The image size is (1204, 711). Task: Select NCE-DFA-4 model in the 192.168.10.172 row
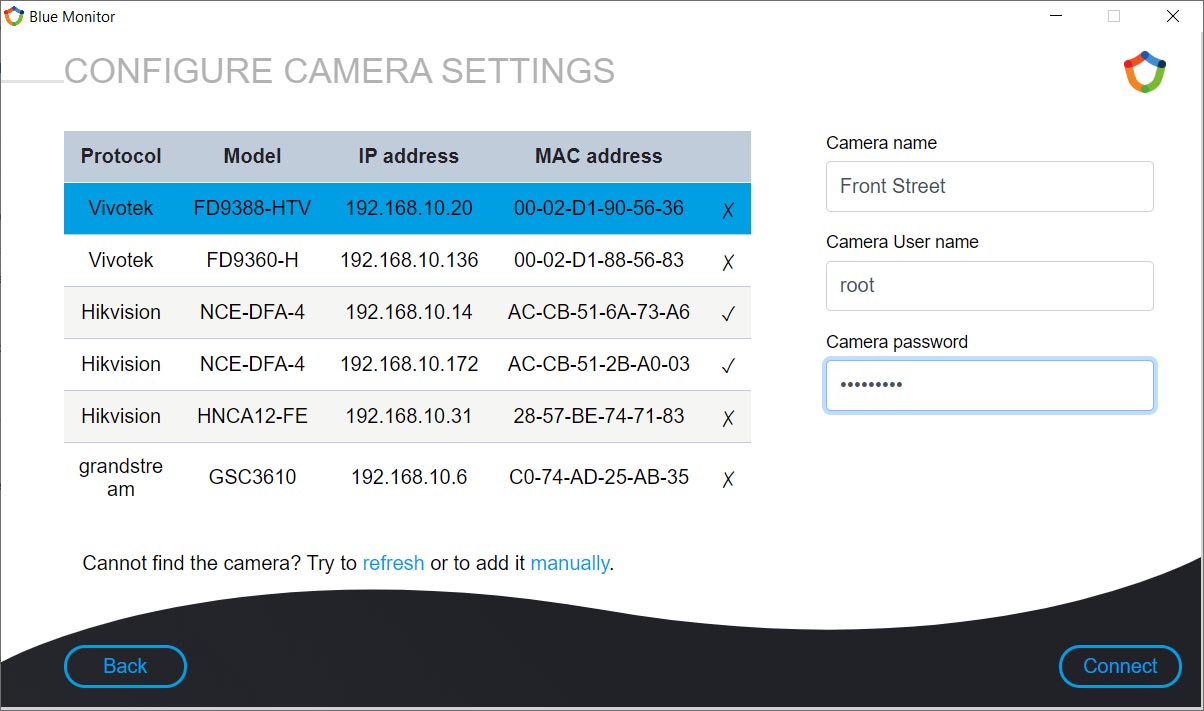252,364
